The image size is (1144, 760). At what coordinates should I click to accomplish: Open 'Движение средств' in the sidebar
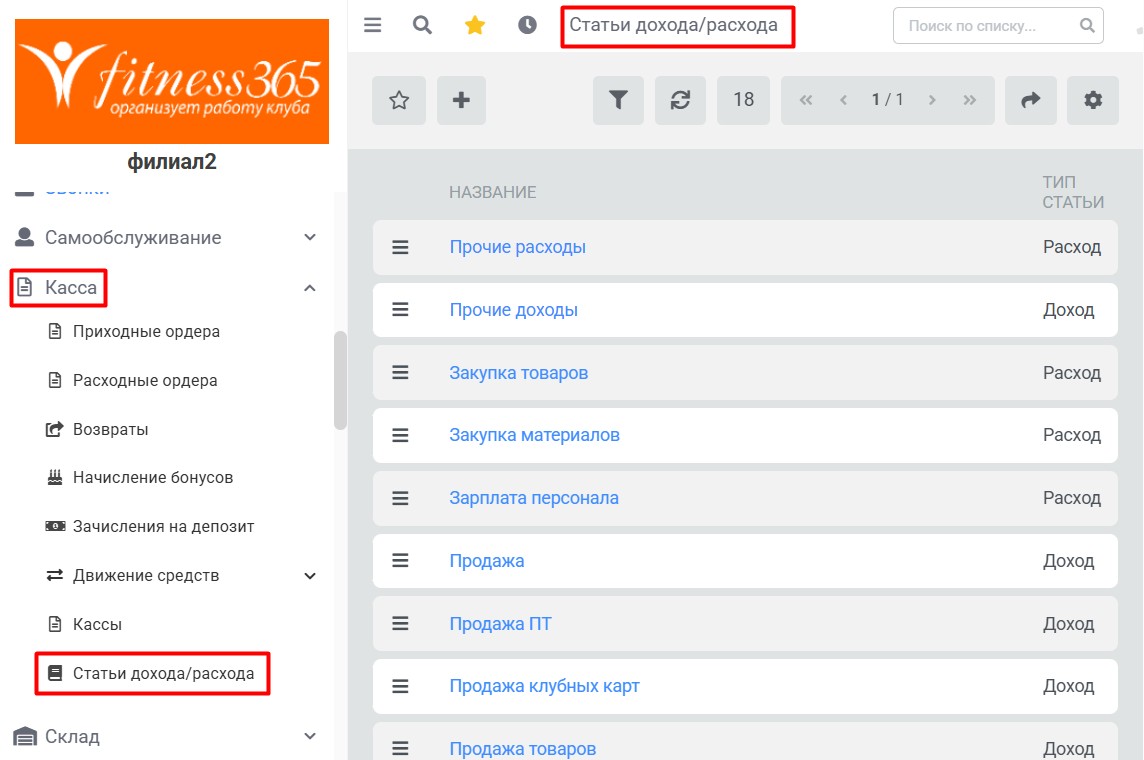(146, 575)
